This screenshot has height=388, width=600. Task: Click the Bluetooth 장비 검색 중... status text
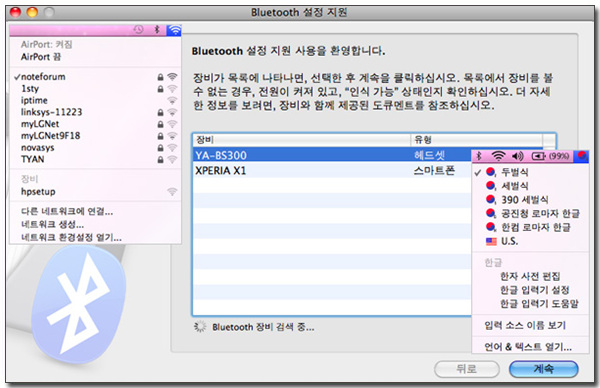pos(263,327)
